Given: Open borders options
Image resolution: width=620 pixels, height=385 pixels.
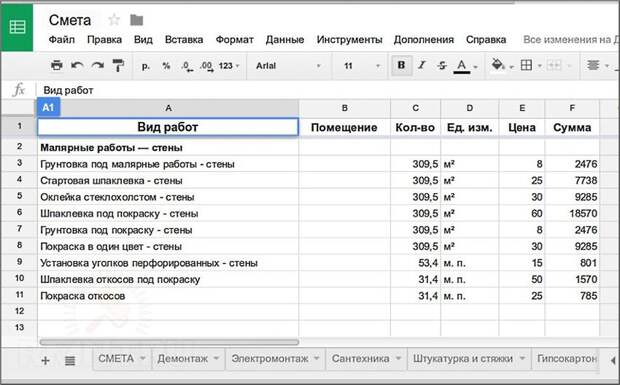Looking at the screenshot, I should pos(526,65).
